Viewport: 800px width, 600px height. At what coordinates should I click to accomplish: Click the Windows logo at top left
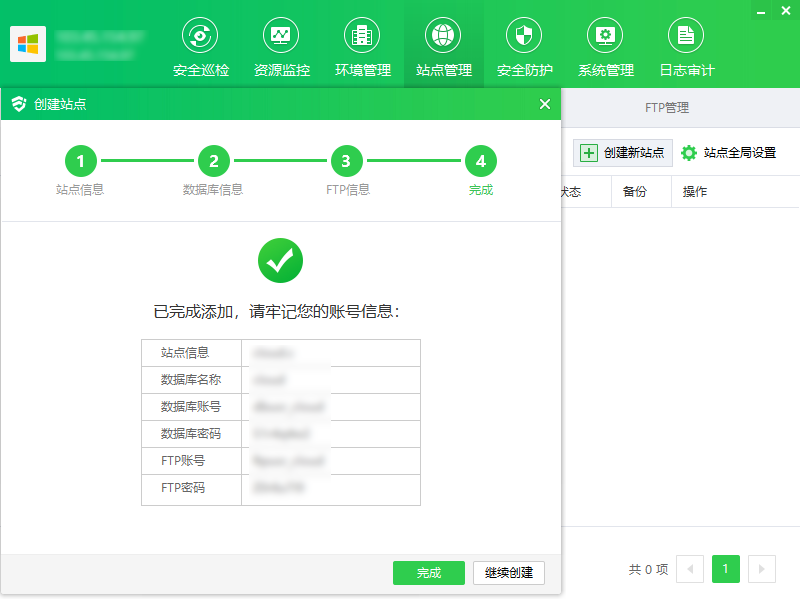point(28,44)
